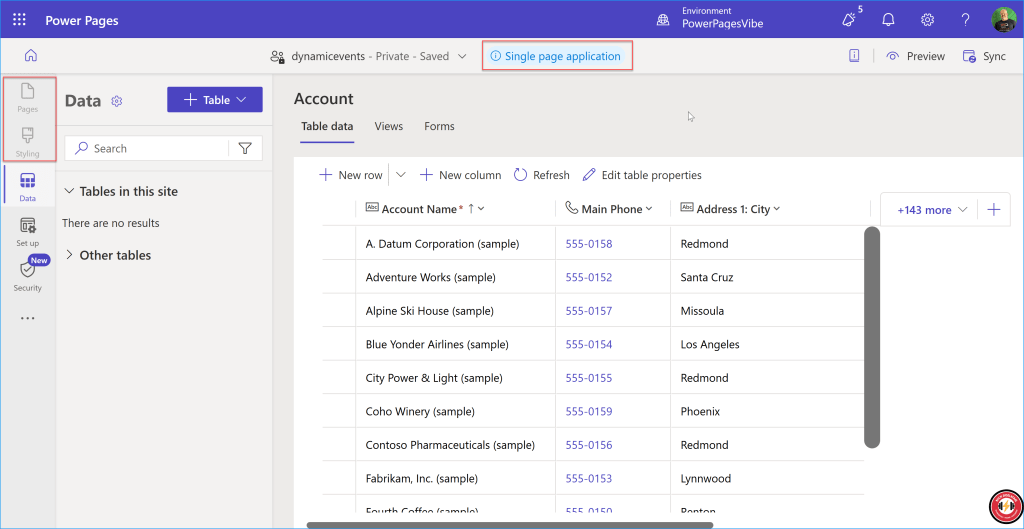Click the Home icon in the toolbar
The image size is (1024, 529).
[x=30, y=56]
